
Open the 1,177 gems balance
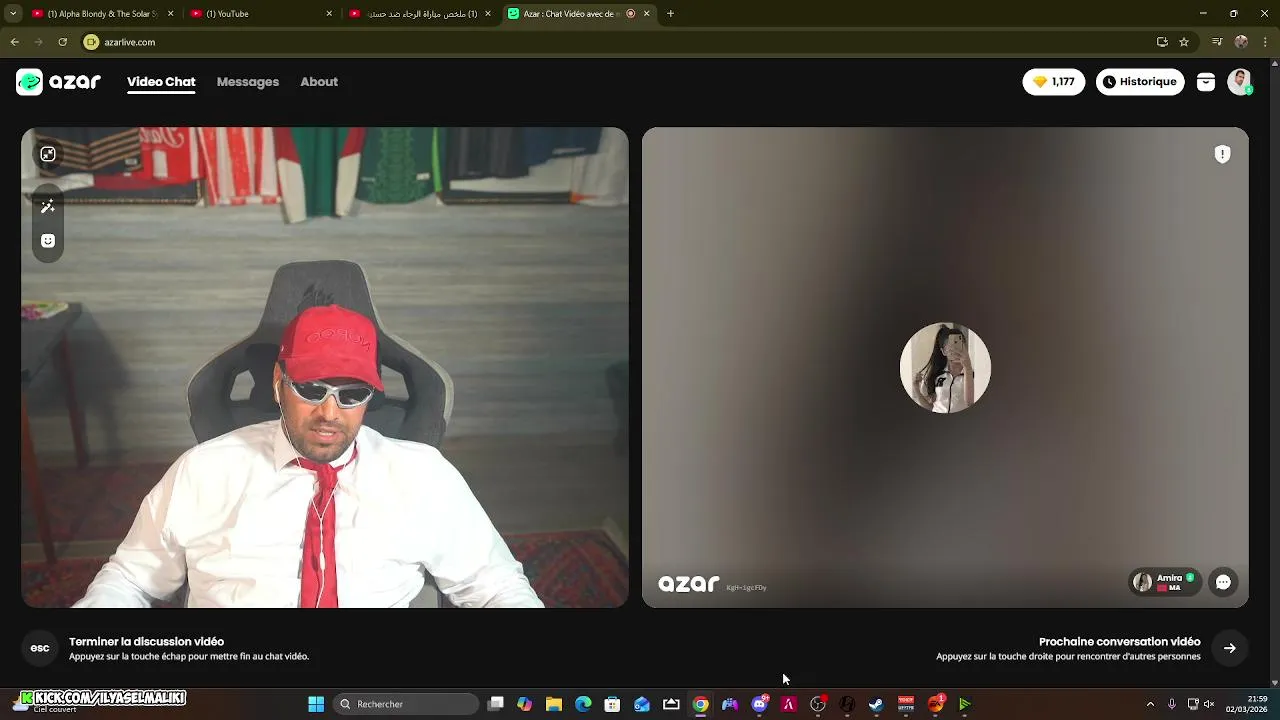click(1053, 82)
